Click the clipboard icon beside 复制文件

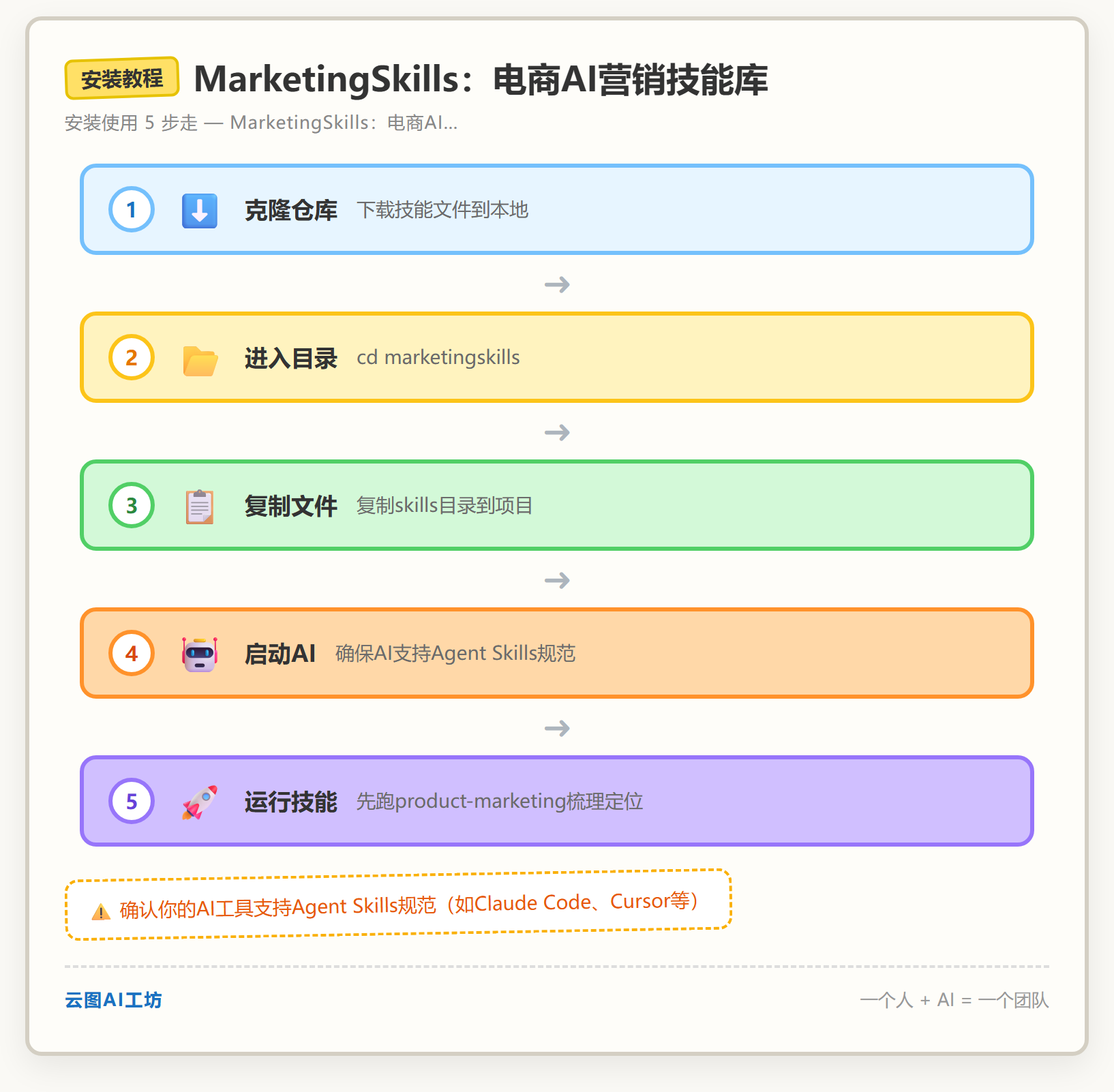(x=200, y=506)
